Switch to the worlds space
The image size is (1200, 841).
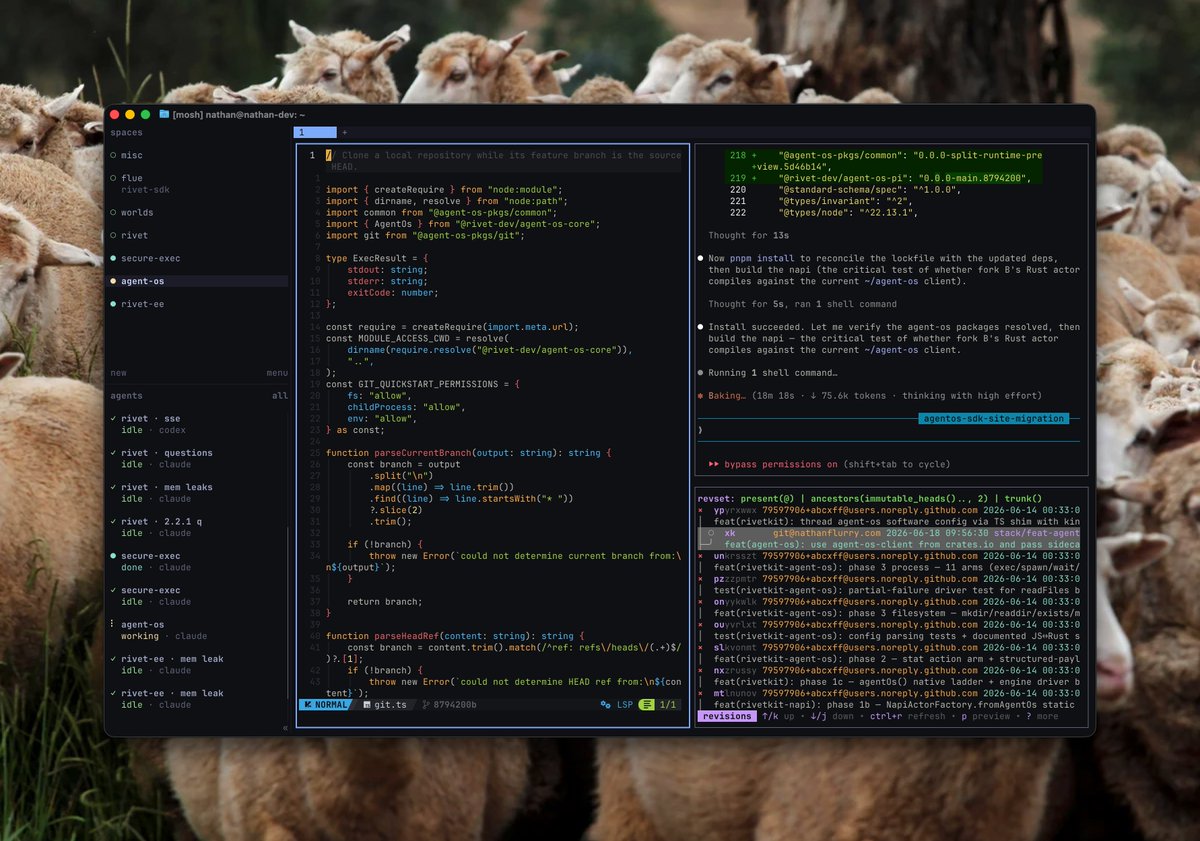137,213
